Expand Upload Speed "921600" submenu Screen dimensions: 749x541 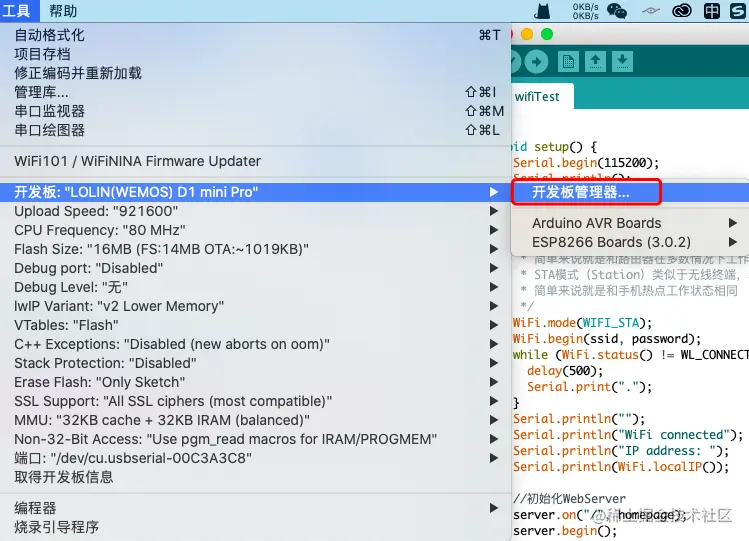[256, 211]
